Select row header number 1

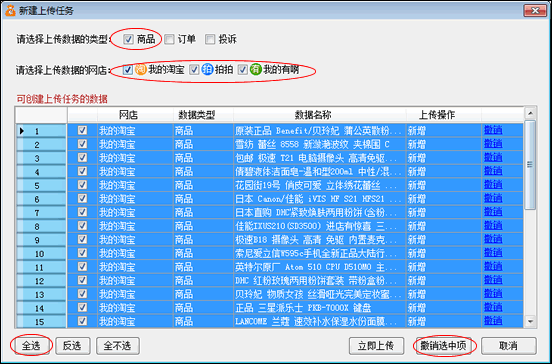pos(41,131)
